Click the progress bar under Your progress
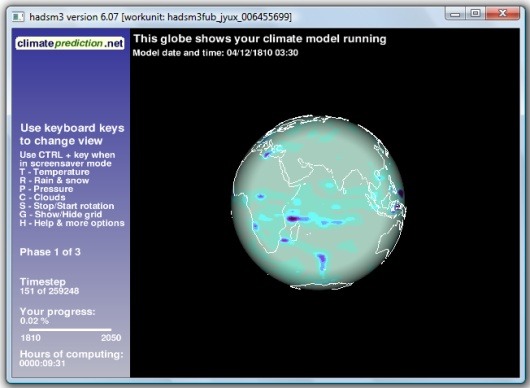530x388 pixels. pyautogui.click(x=70, y=330)
